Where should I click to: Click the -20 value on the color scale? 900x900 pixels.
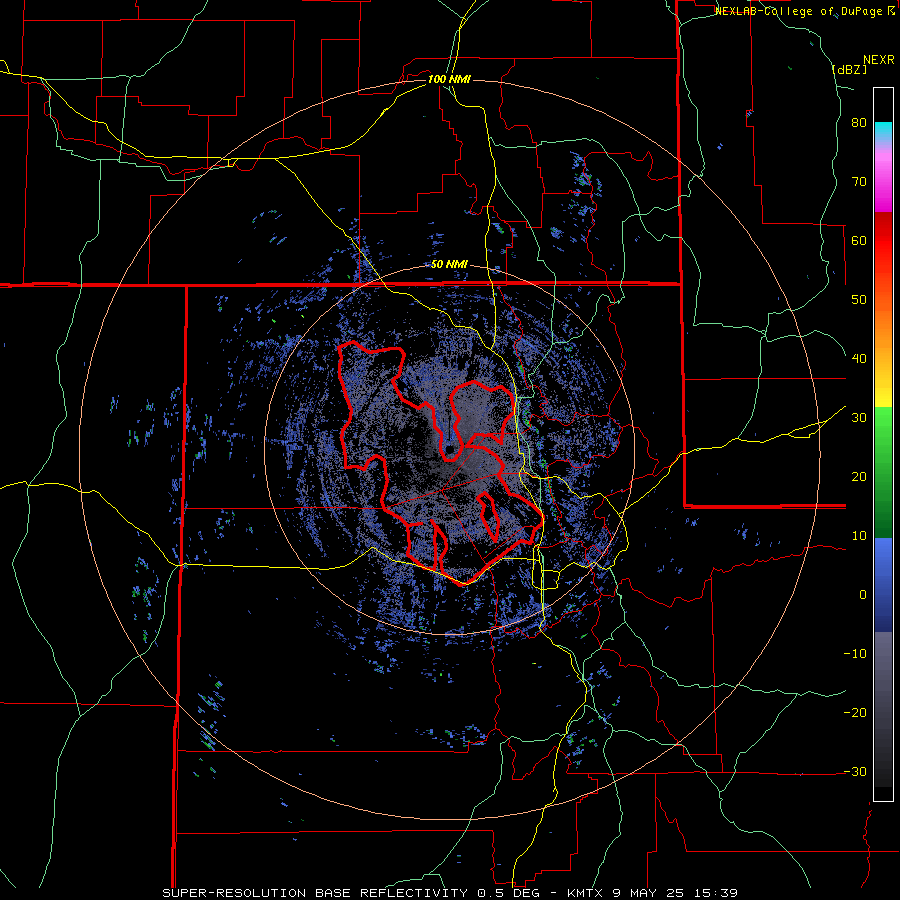click(855, 713)
